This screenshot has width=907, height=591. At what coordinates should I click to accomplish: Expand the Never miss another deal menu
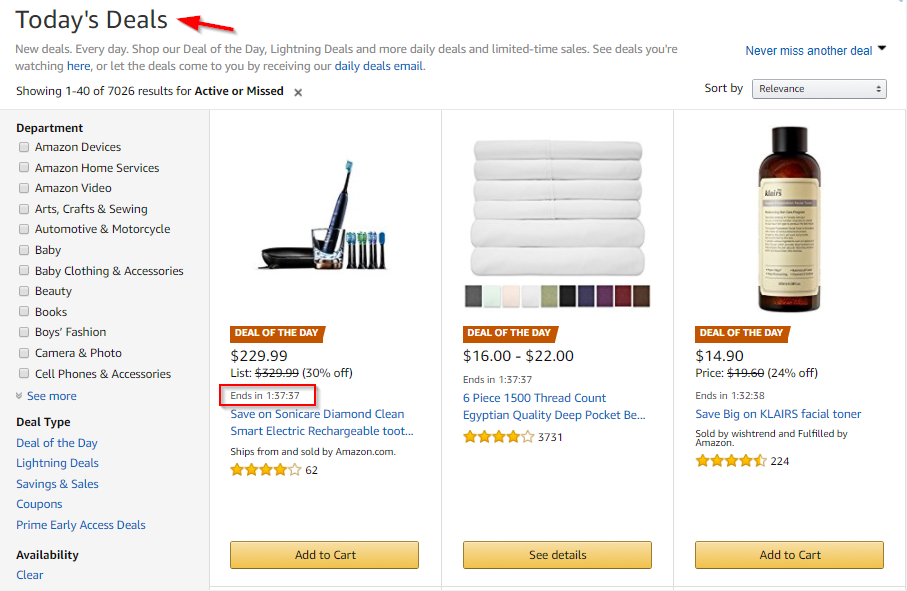click(x=816, y=51)
